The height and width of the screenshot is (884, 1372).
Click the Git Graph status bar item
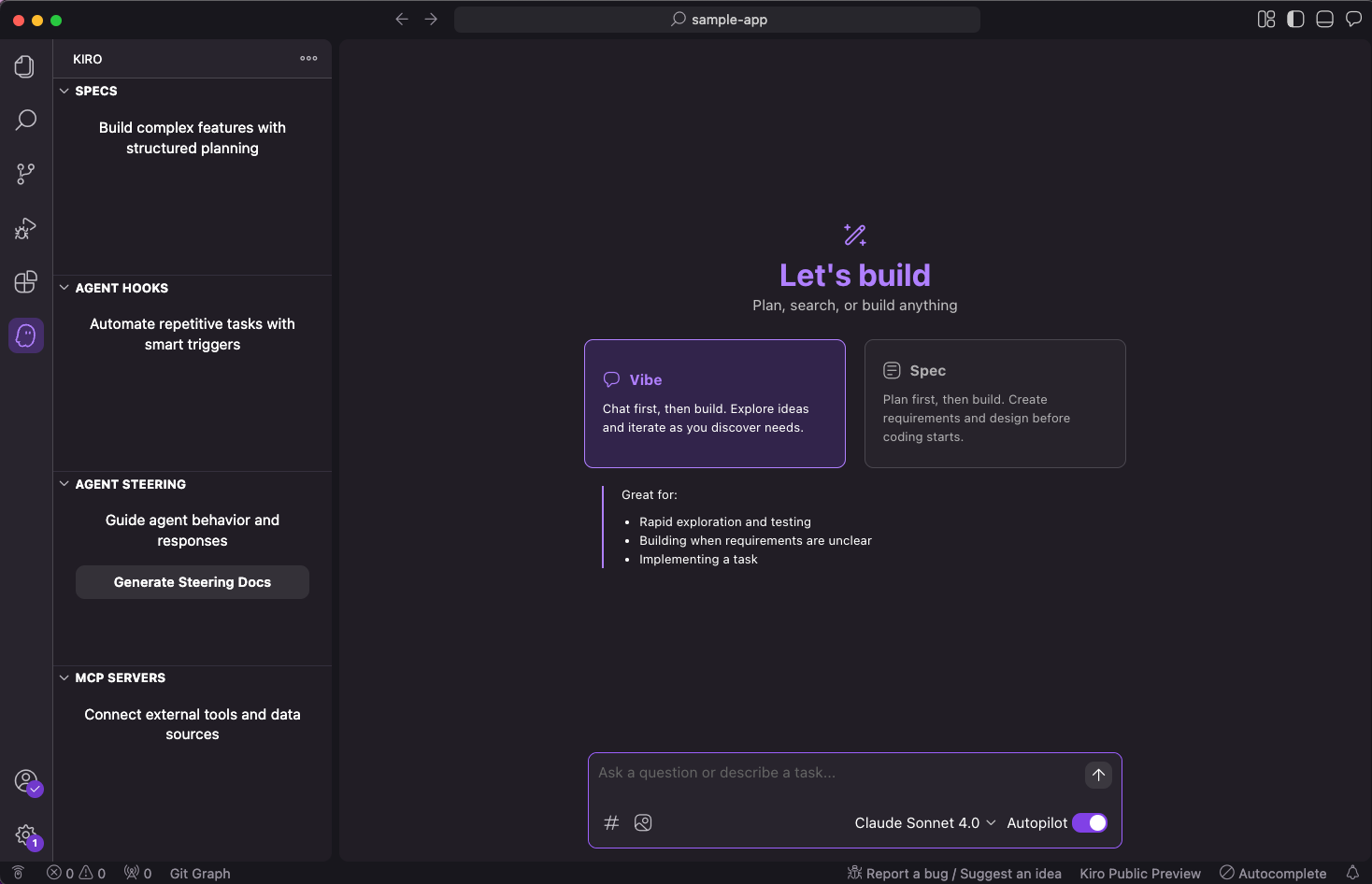click(x=200, y=873)
